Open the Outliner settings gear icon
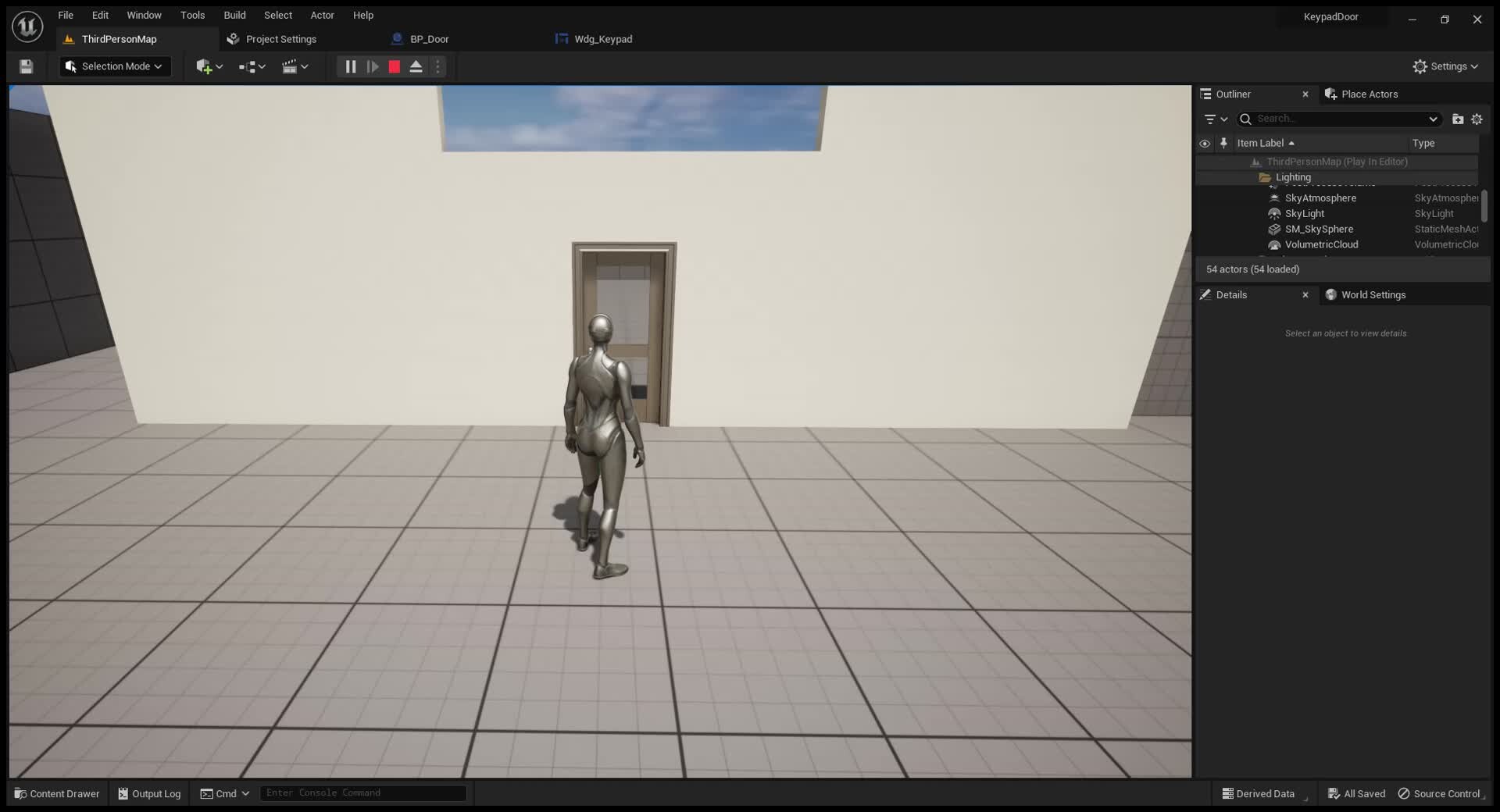 1477,119
